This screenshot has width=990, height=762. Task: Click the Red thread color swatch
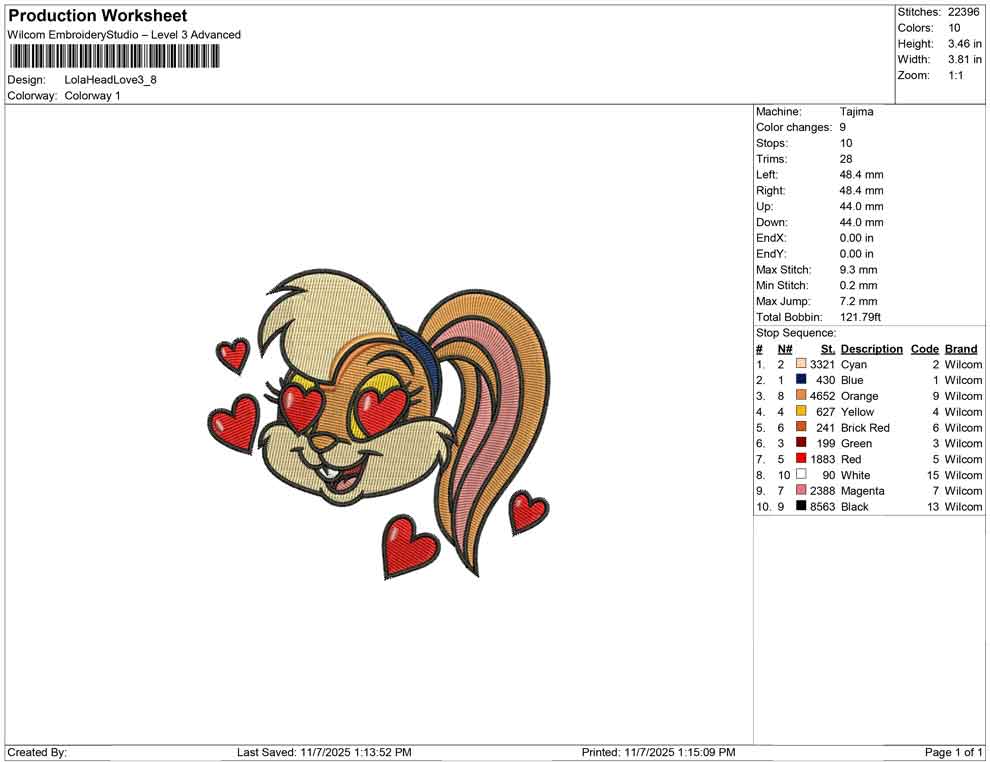[801, 458]
